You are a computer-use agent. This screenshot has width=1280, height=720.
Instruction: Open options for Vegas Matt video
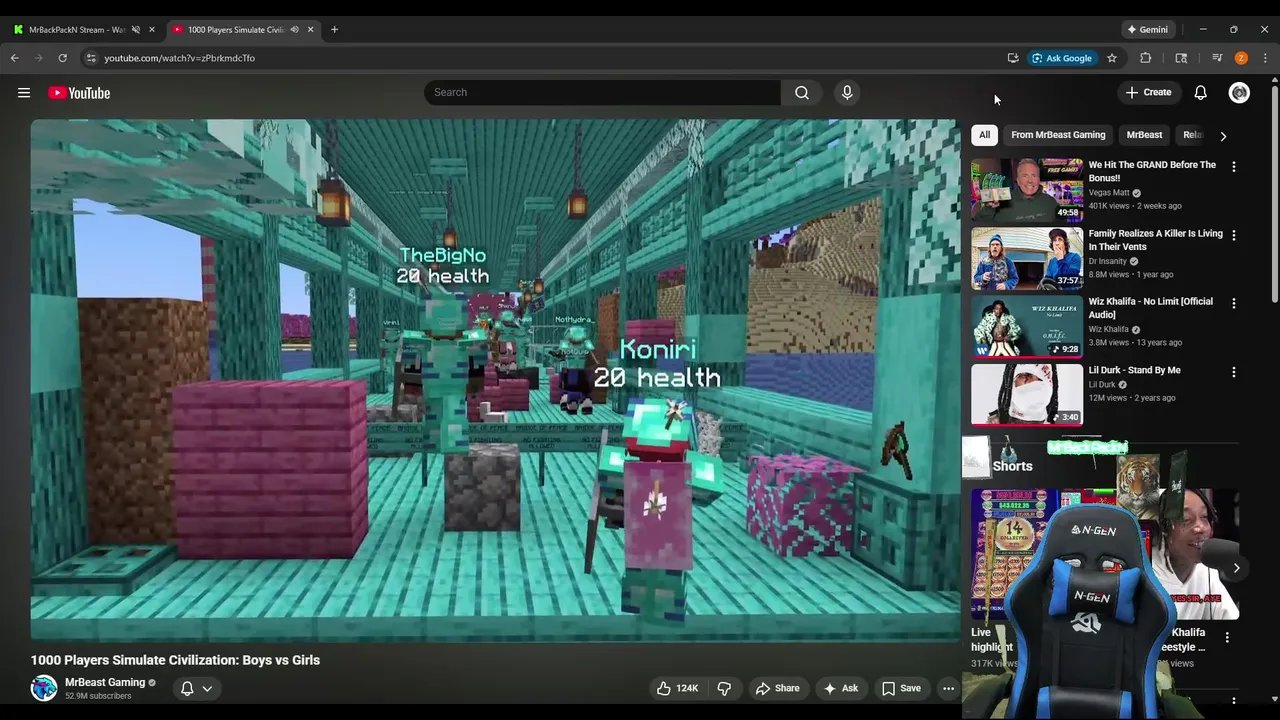tap(1234, 166)
